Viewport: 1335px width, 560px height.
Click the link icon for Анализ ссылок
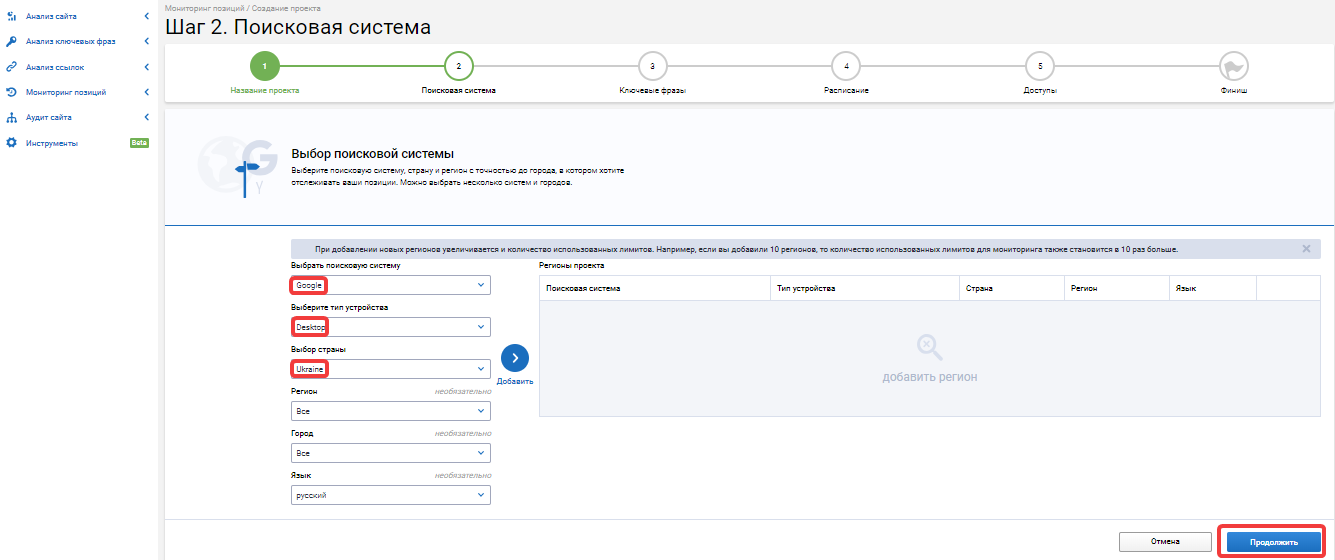pos(11,67)
